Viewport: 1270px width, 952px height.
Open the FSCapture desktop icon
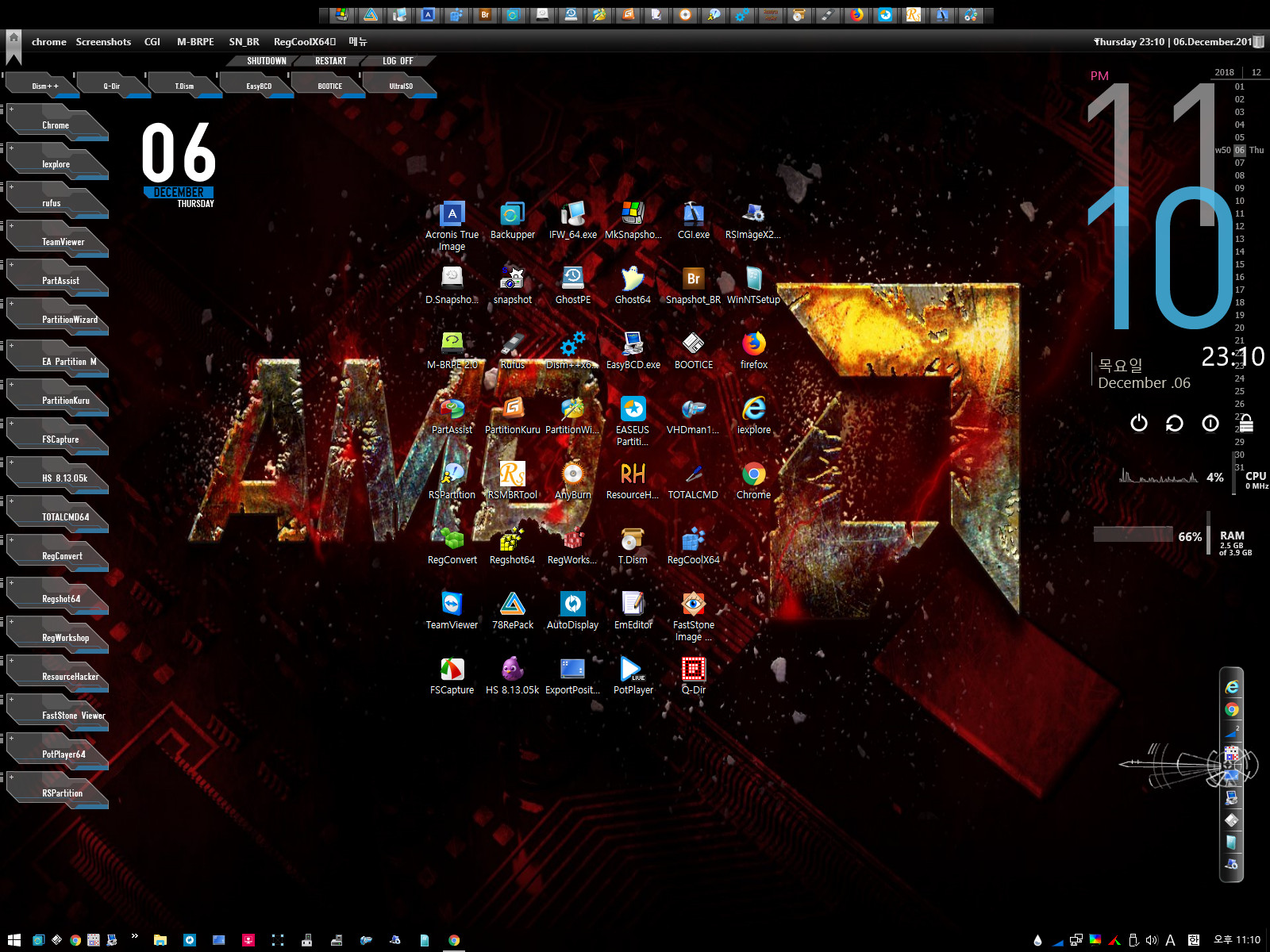452,676
